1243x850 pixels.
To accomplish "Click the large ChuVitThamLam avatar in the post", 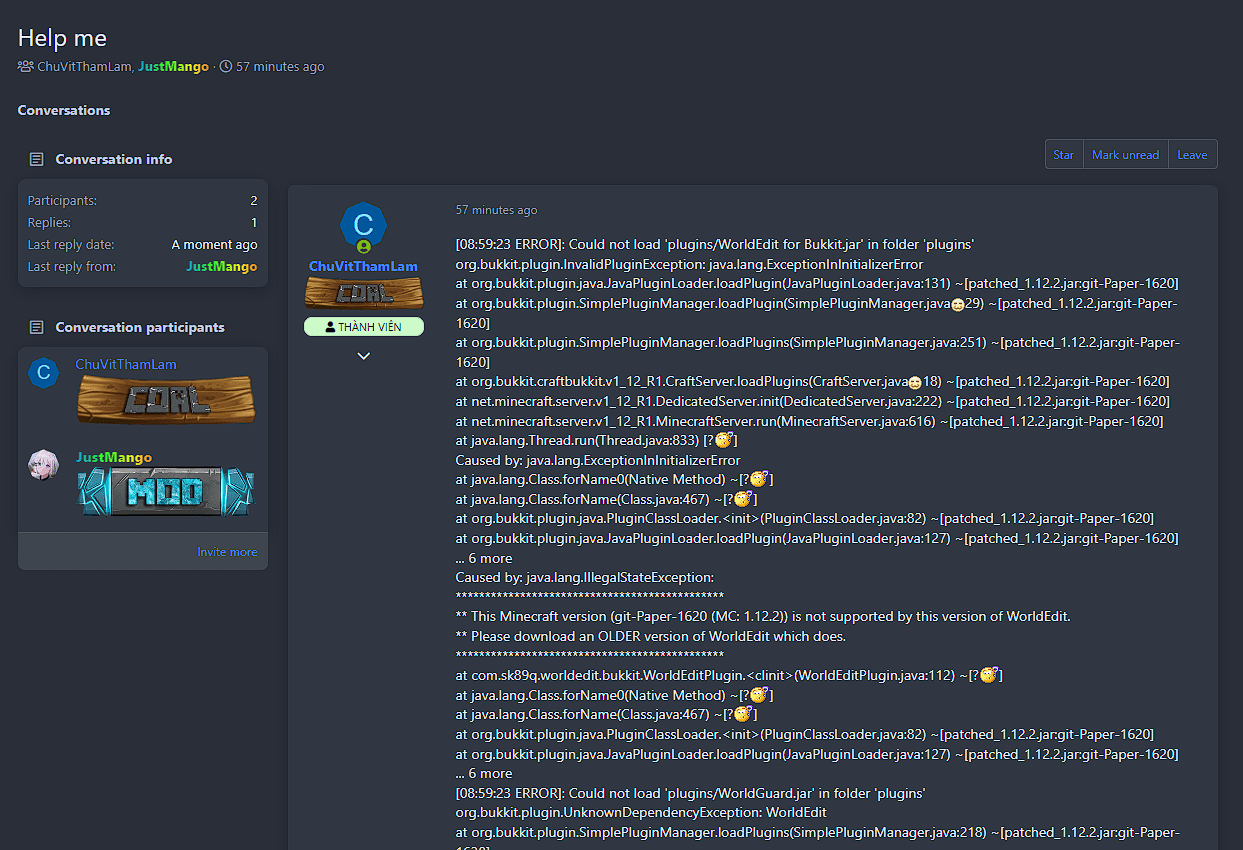I will (363, 225).
